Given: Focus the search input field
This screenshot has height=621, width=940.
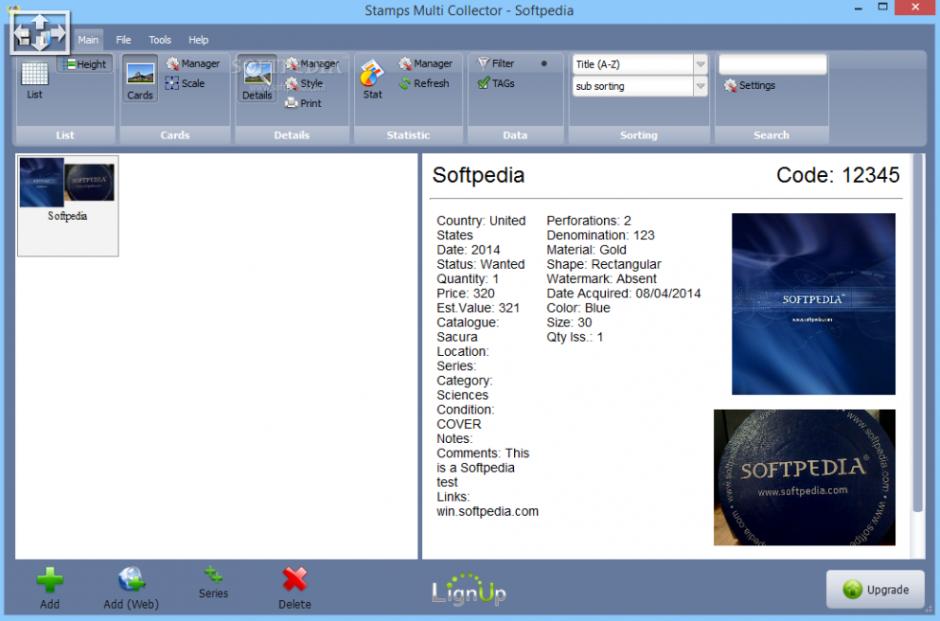Looking at the screenshot, I should tap(772, 64).
